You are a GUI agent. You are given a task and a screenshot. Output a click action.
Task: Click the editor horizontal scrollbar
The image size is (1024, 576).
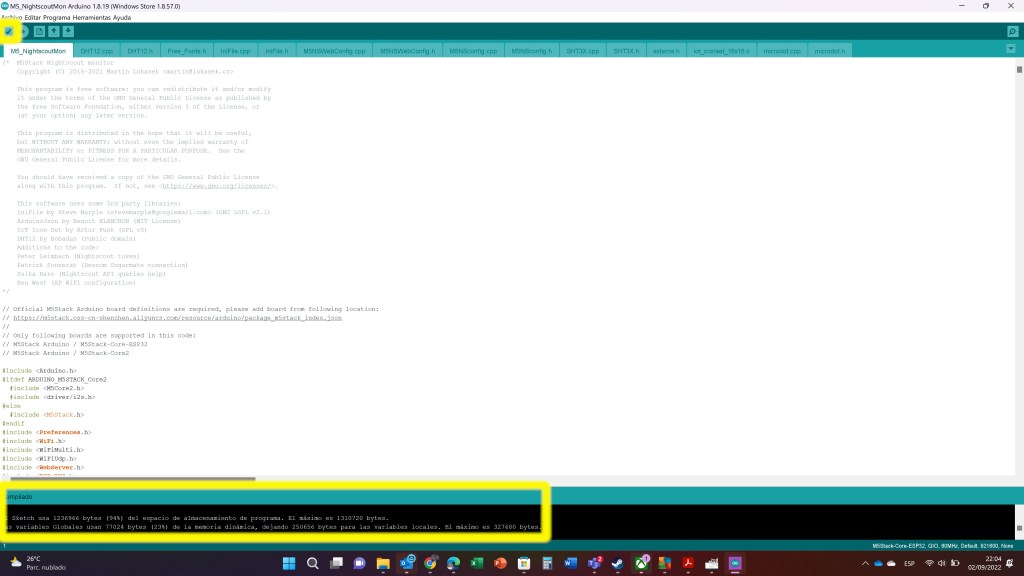pos(128,479)
